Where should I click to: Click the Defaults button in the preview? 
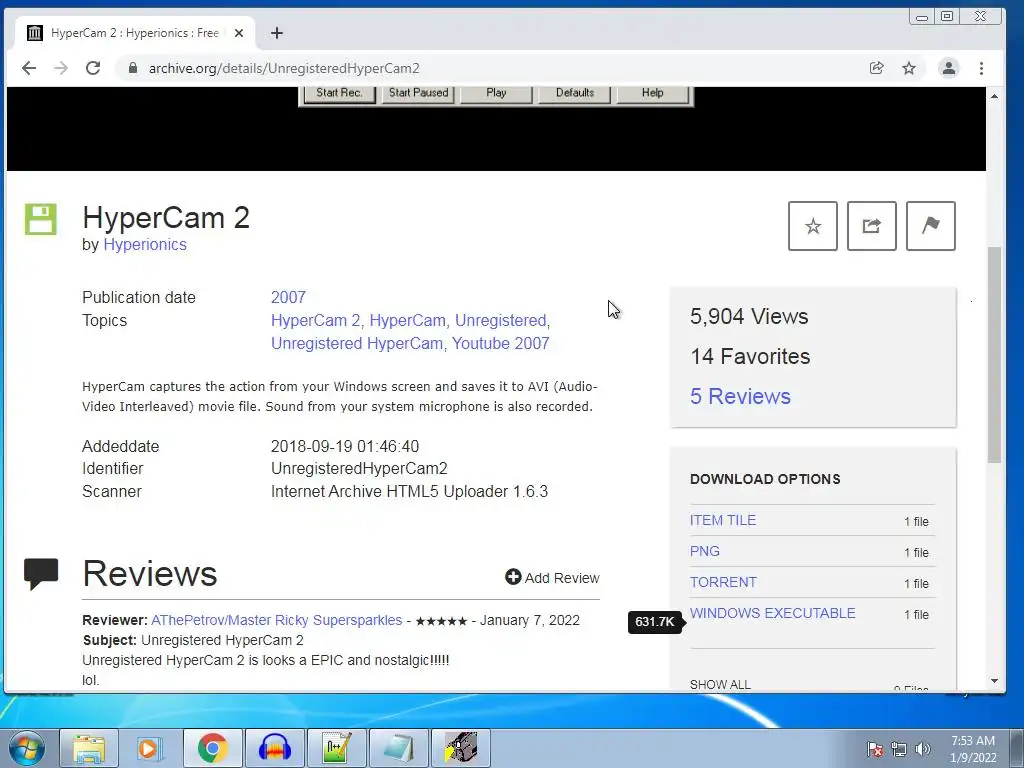(575, 93)
